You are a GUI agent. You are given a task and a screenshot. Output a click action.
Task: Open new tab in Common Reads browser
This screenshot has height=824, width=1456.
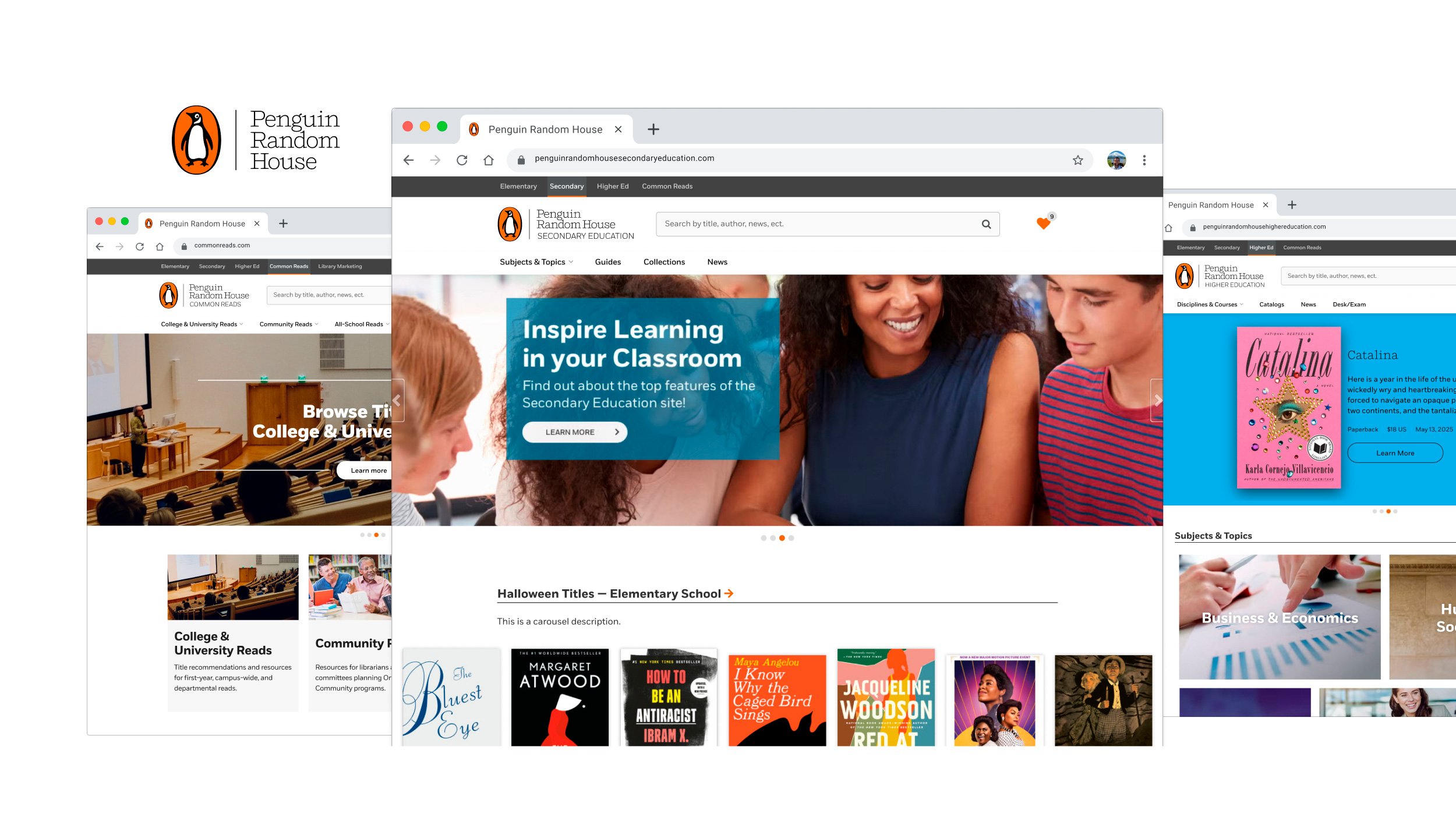[x=284, y=224]
